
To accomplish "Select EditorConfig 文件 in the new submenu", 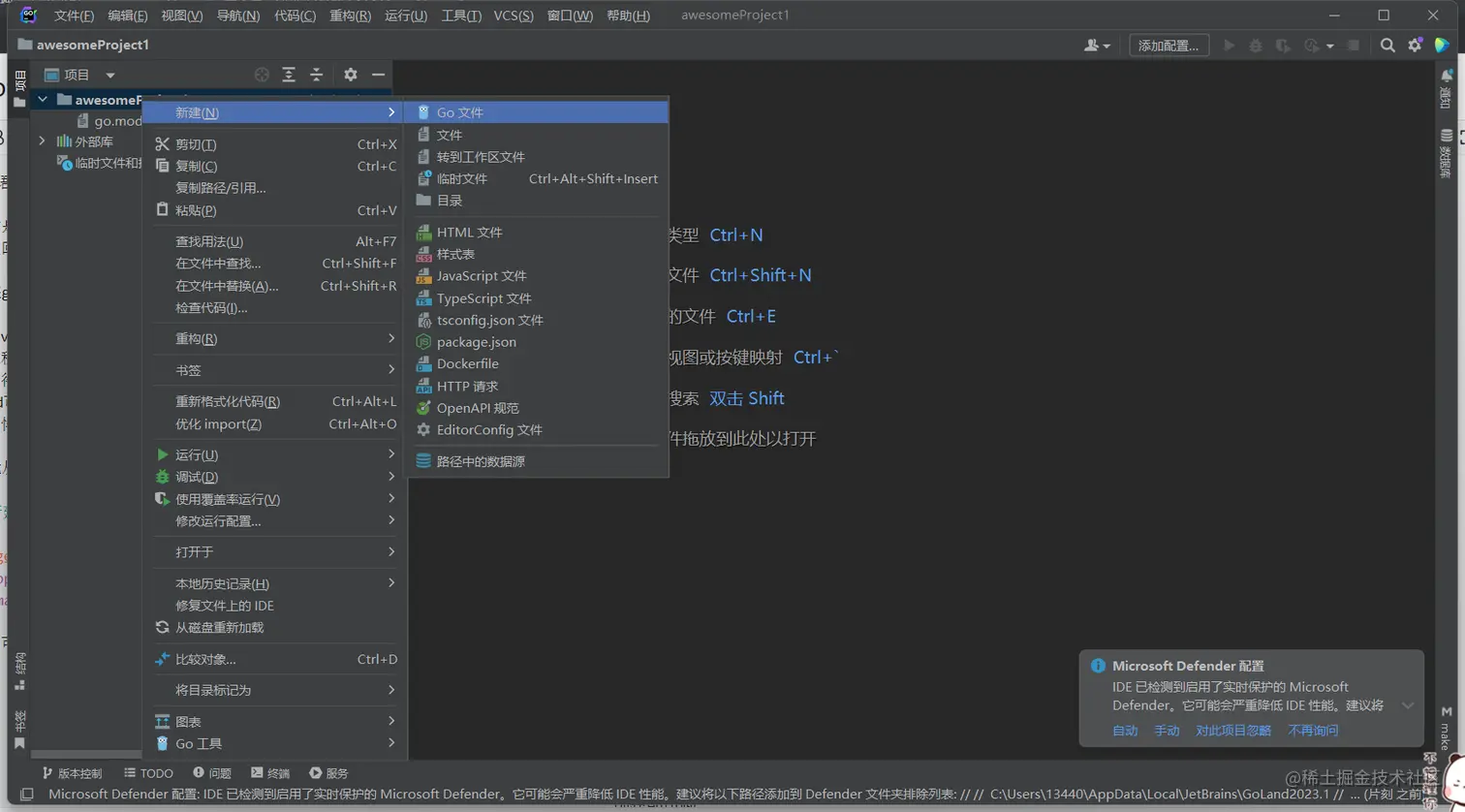I will pyautogui.click(x=538, y=429).
